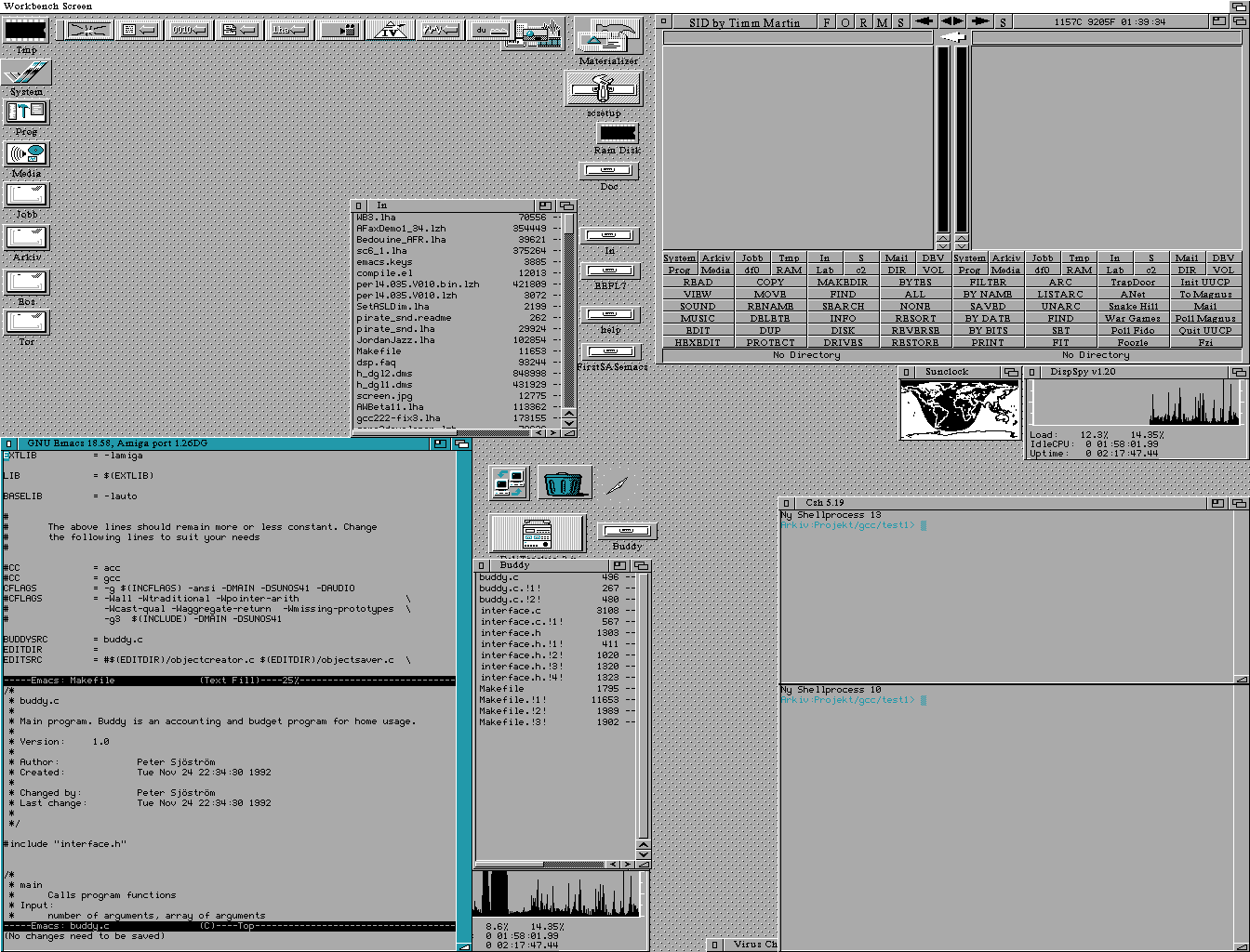The image size is (1250, 952).
Task: Click the Buddy window scroll-down arrow
Action: (643, 854)
